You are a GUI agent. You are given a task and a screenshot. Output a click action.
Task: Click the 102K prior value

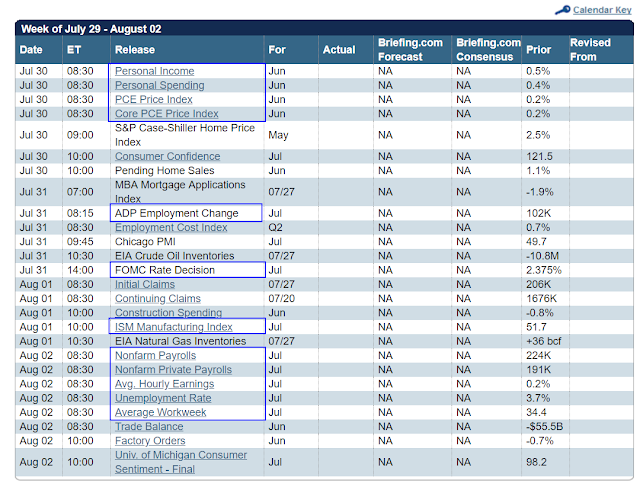538,213
